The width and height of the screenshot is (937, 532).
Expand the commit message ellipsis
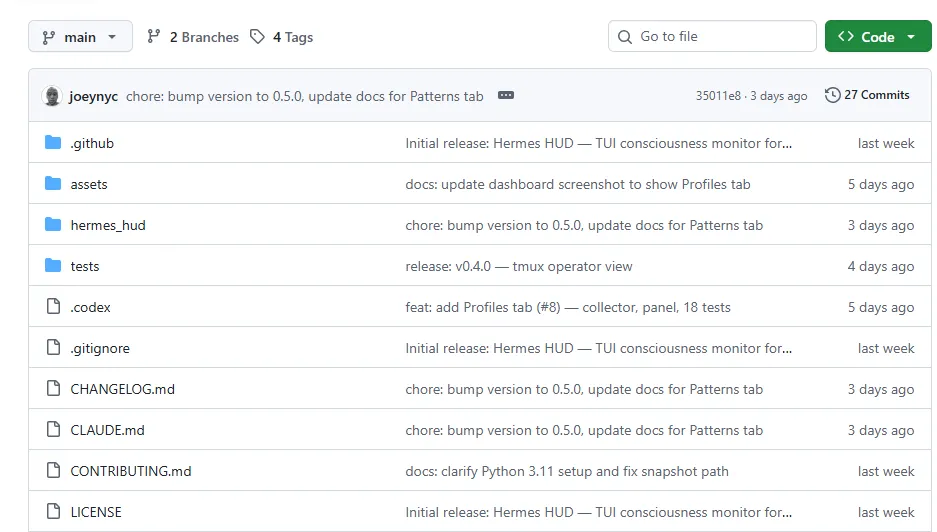506,96
